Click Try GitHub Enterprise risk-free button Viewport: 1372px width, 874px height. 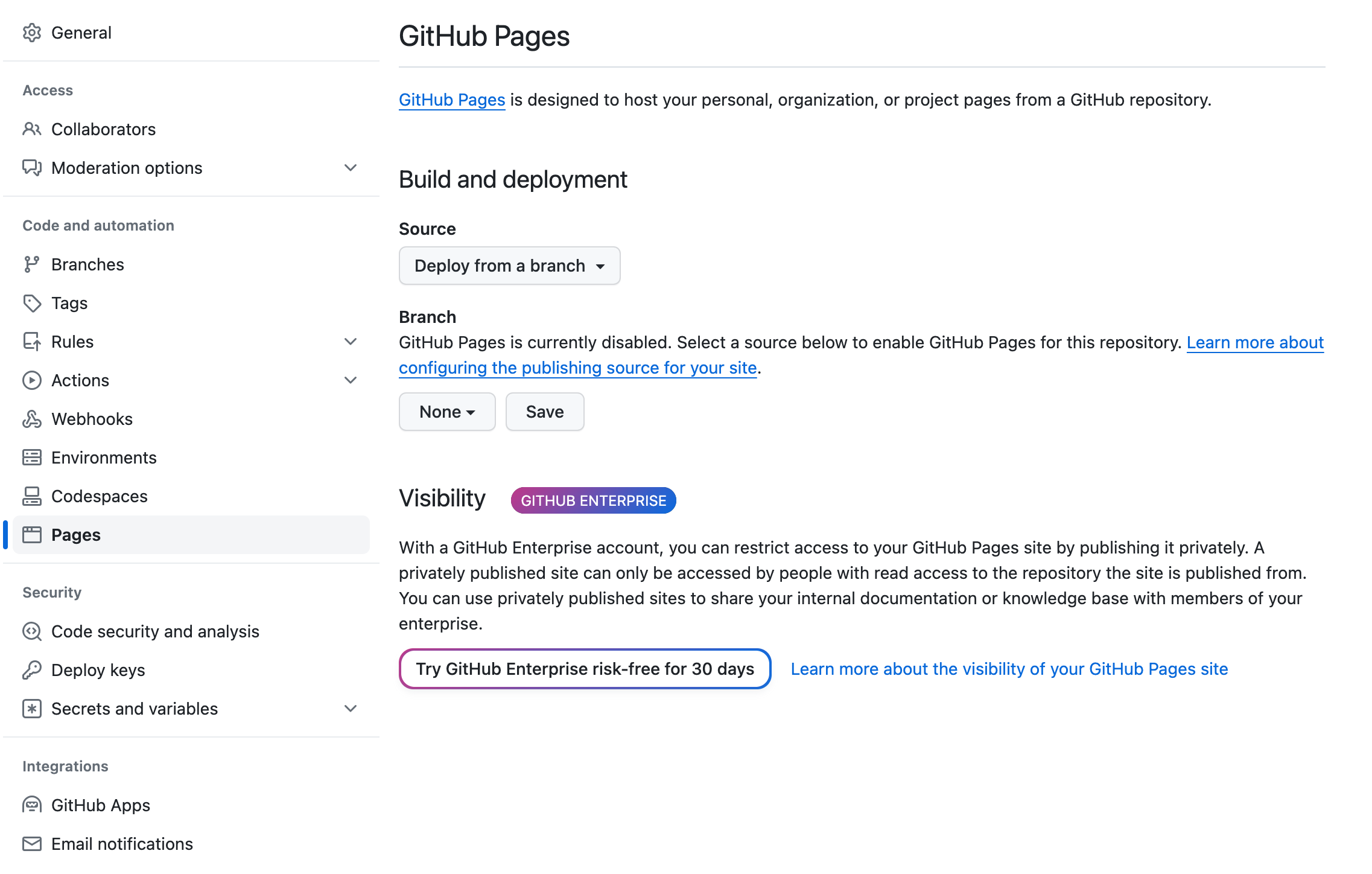pyautogui.click(x=585, y=669)
